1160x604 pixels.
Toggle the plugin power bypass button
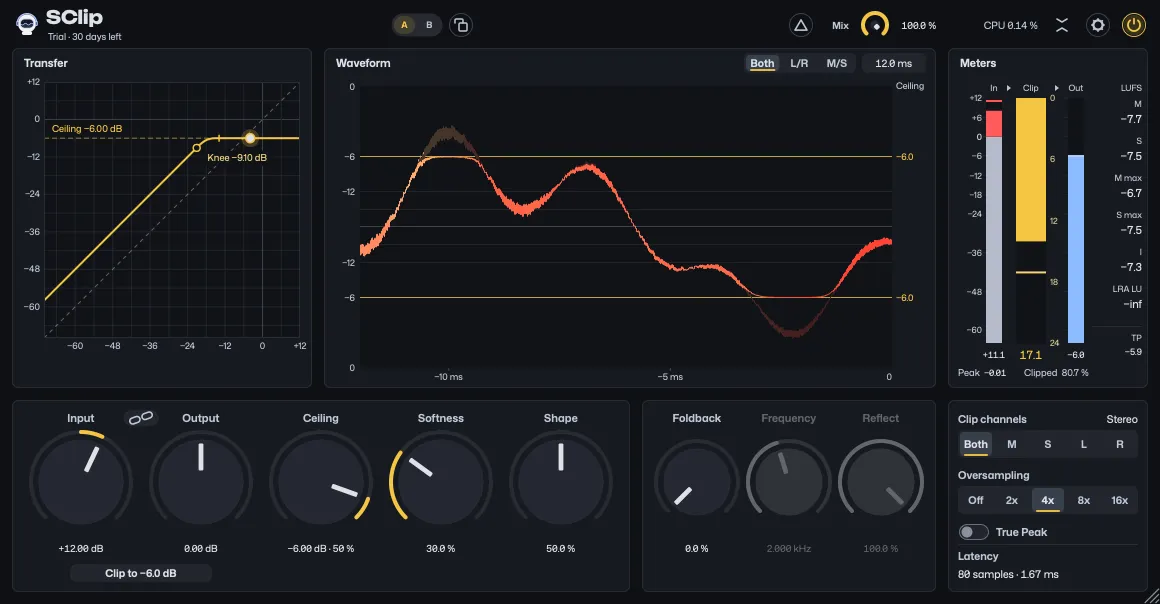[1133, 25]
